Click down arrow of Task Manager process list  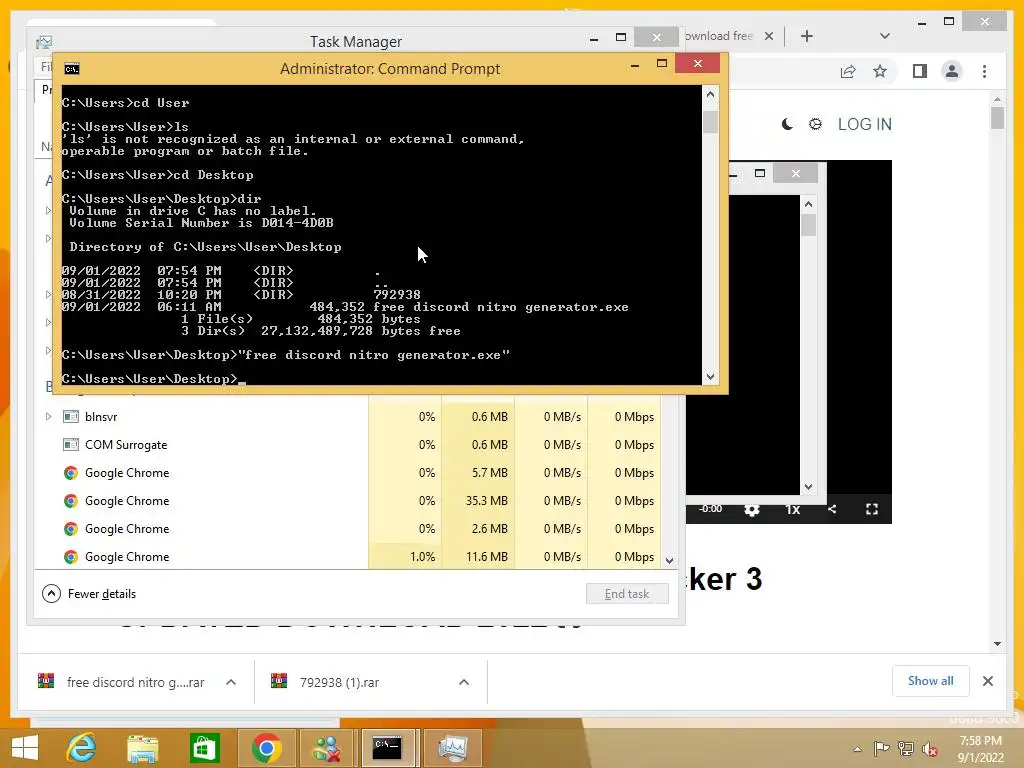[x=669, y=560]
